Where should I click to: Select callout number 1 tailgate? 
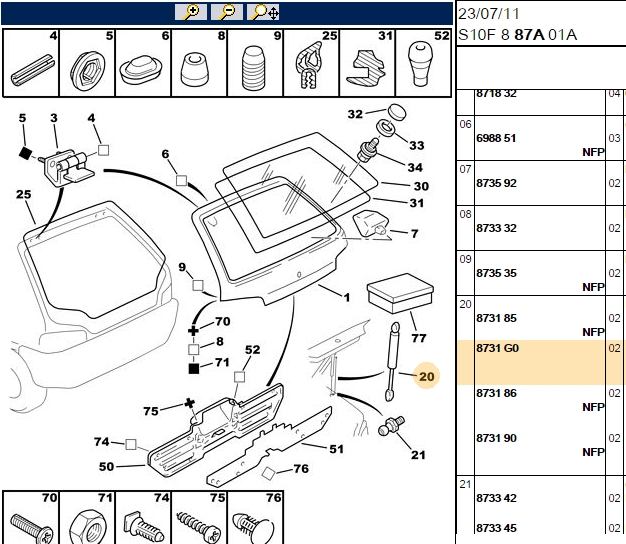pyautogui.click(x=347, y=297)
